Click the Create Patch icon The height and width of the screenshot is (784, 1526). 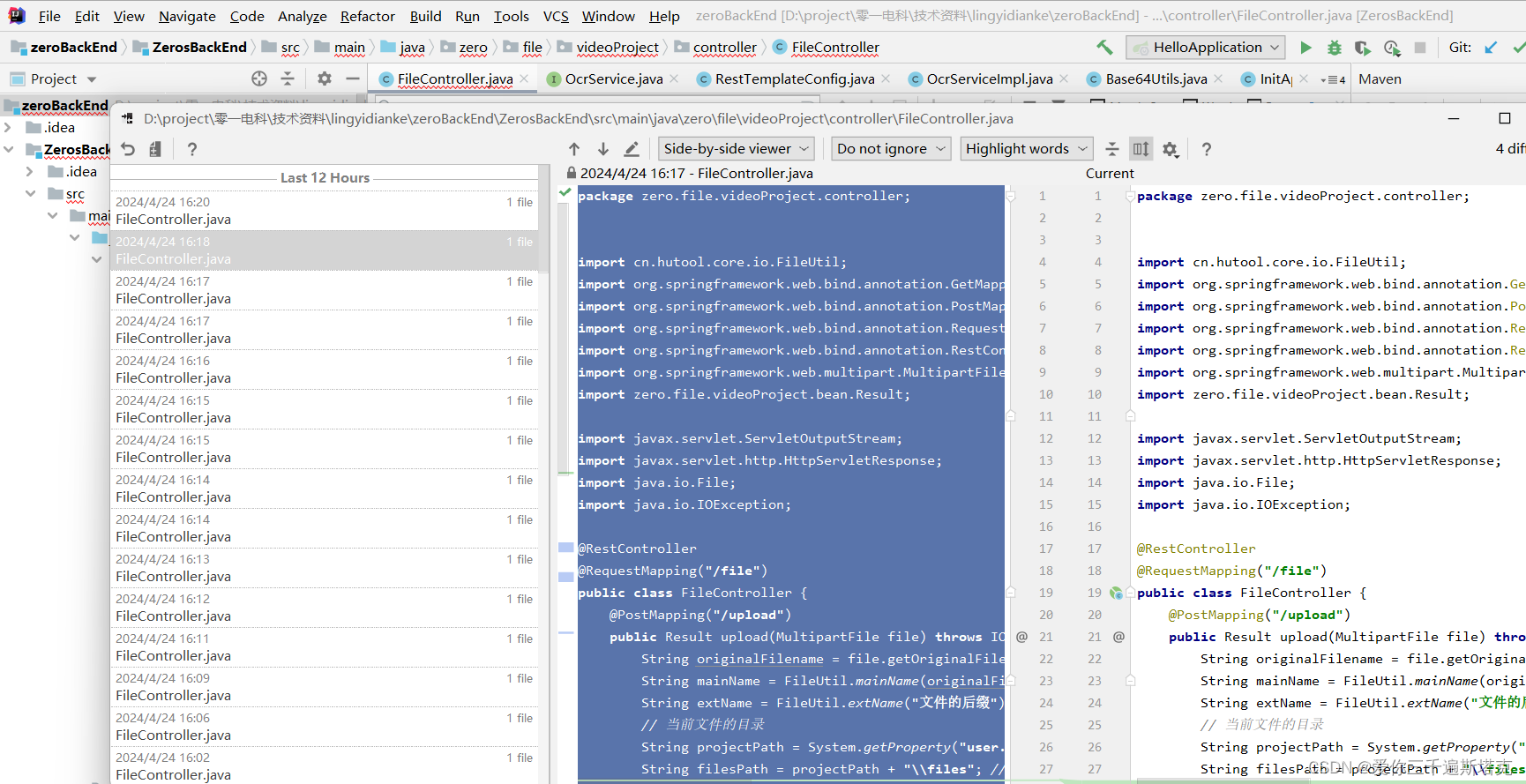(155, 149)
